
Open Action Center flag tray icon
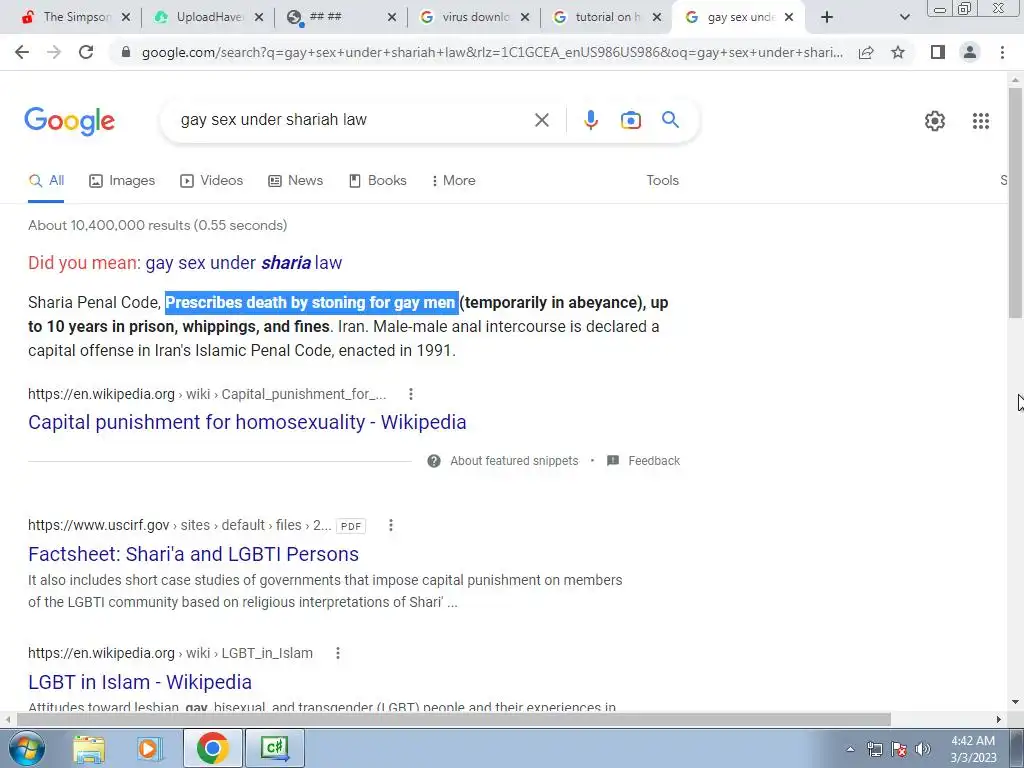[x=899, y=749]
